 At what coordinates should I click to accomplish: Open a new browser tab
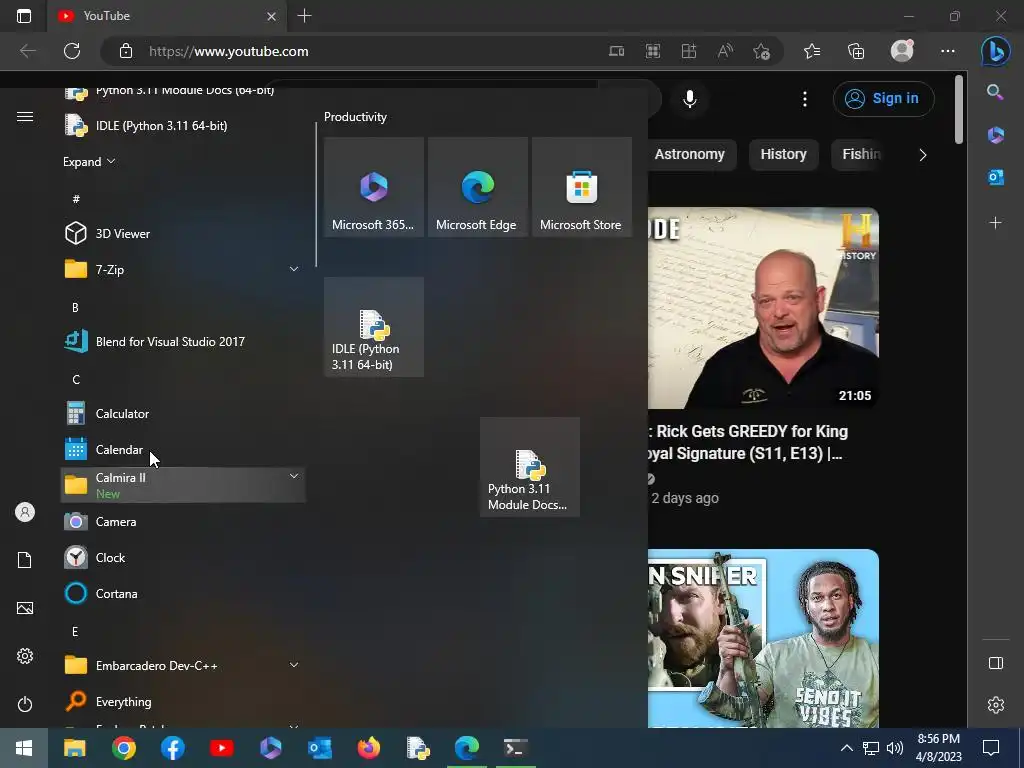(304, 16)
